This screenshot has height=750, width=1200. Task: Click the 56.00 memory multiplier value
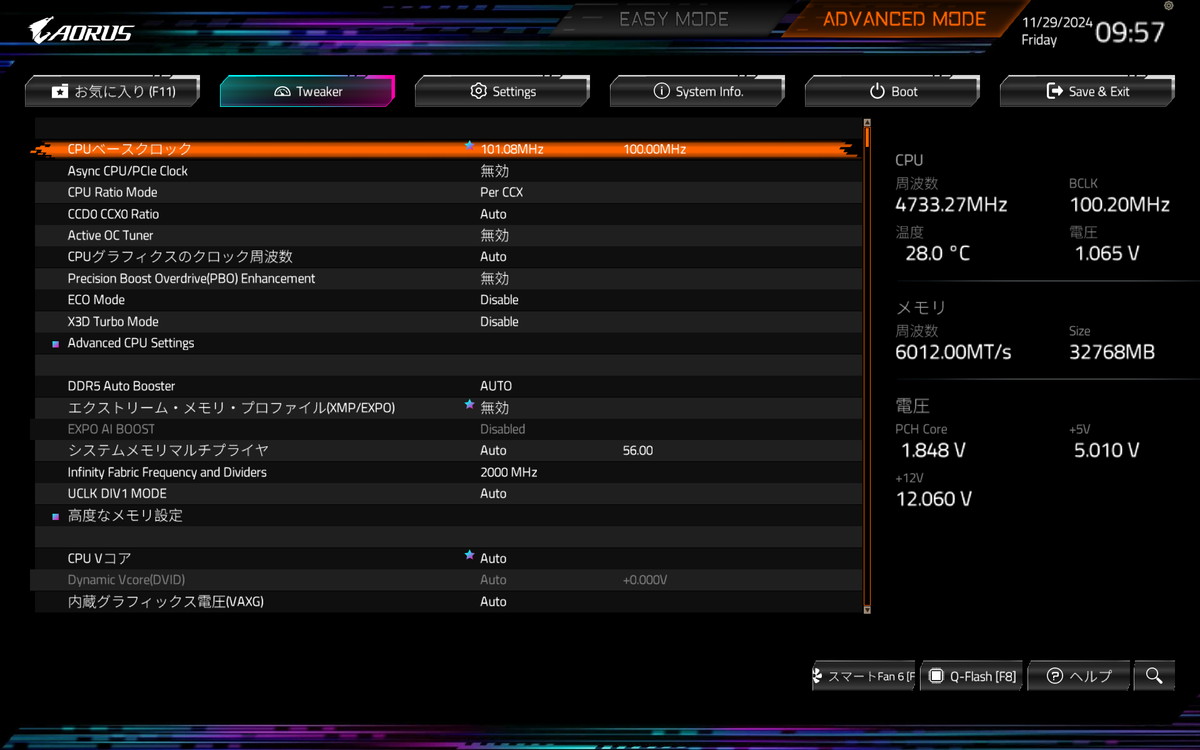pos(638,451)
